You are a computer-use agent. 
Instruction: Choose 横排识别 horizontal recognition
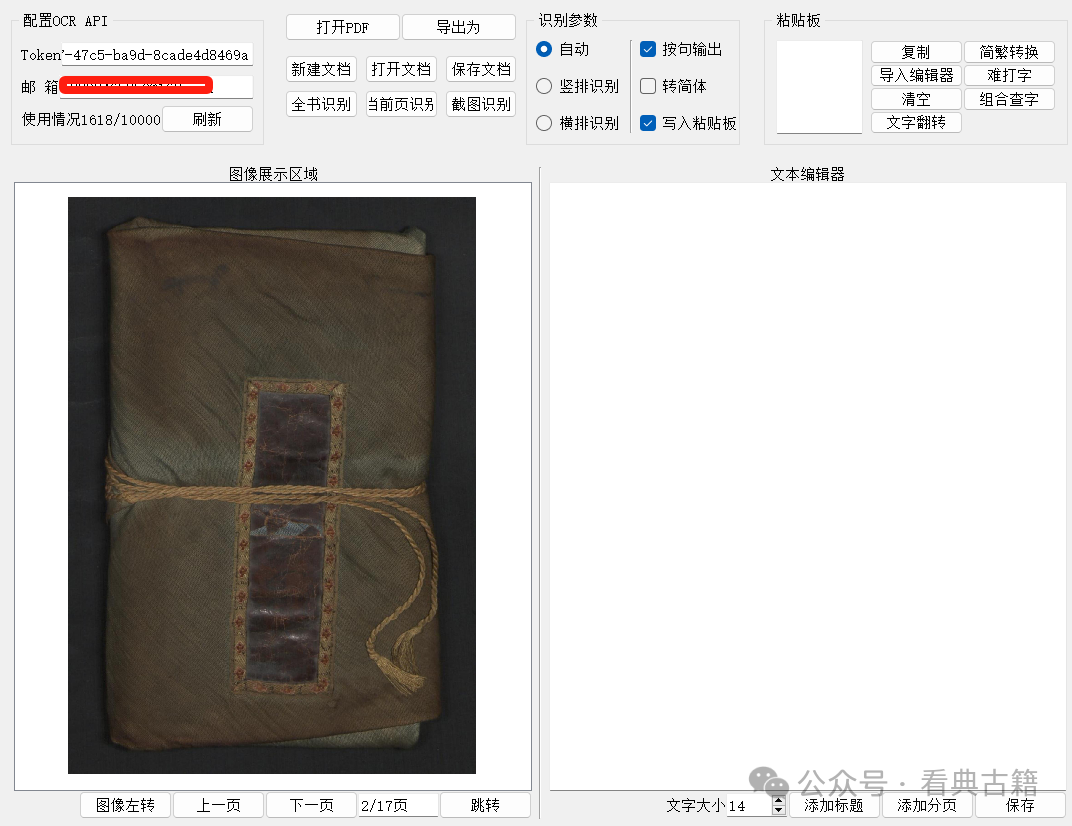tap(544, 123)
